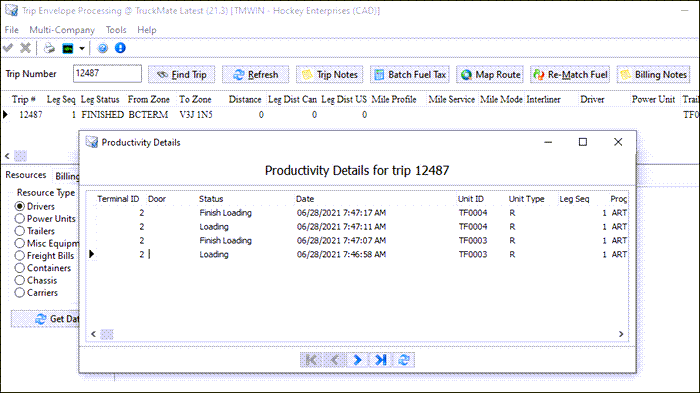The image size is (700, 393).
Task: Click the blue information icon
Action: (120, 48)
